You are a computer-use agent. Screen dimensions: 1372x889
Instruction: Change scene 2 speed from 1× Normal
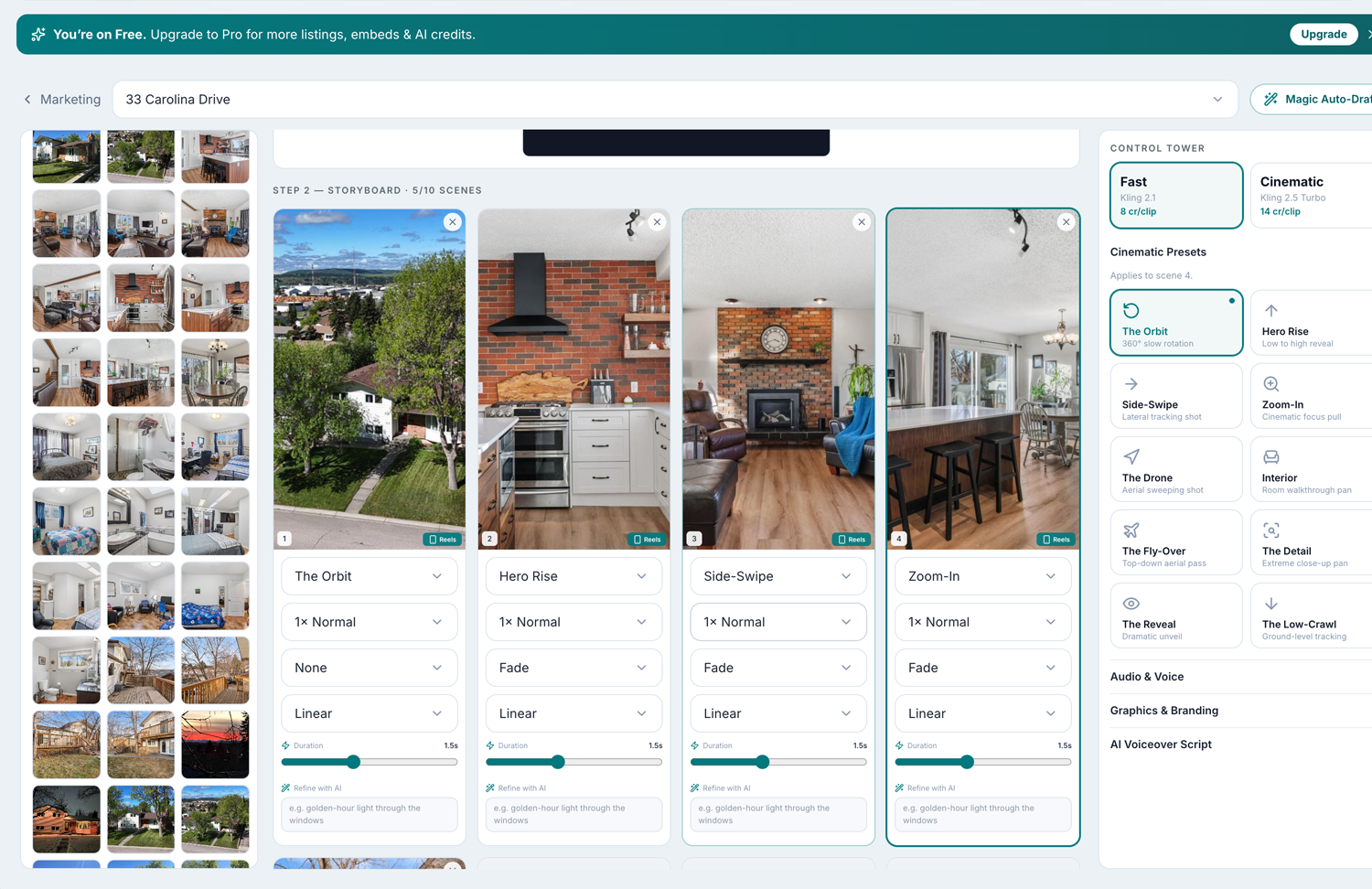click(573, 622)
